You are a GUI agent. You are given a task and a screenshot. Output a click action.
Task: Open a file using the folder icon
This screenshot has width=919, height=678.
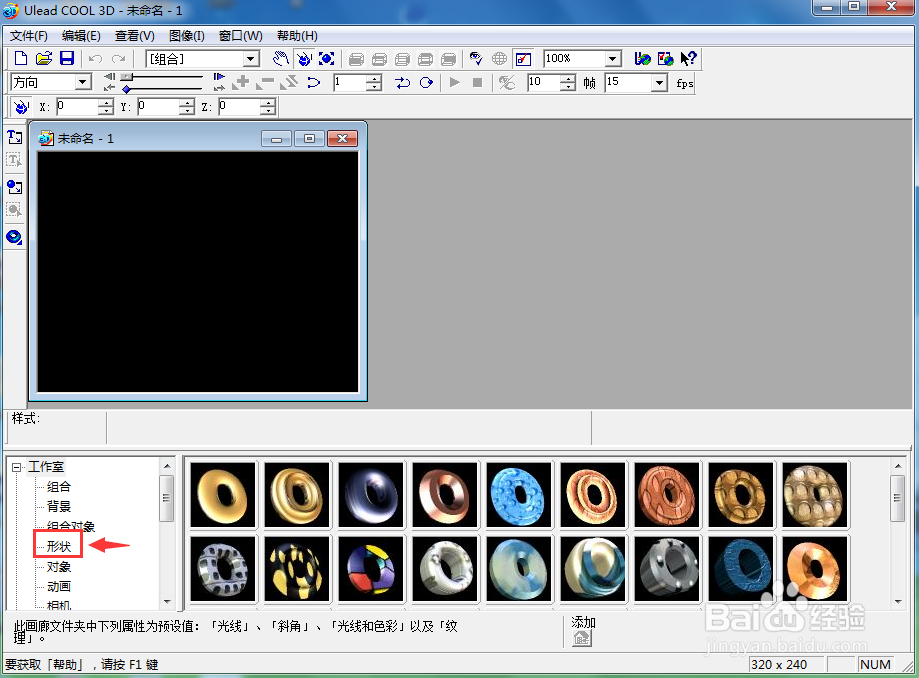point(44,59)
